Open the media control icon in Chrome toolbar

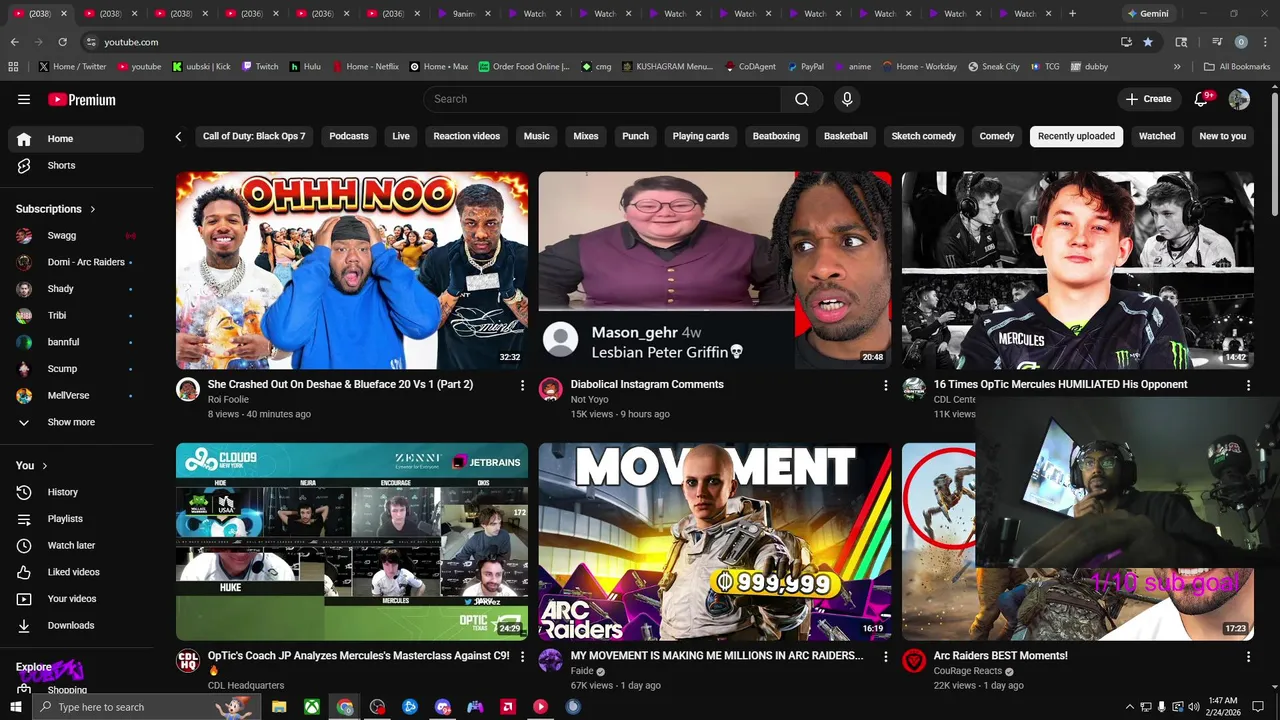coord(1217,42)
